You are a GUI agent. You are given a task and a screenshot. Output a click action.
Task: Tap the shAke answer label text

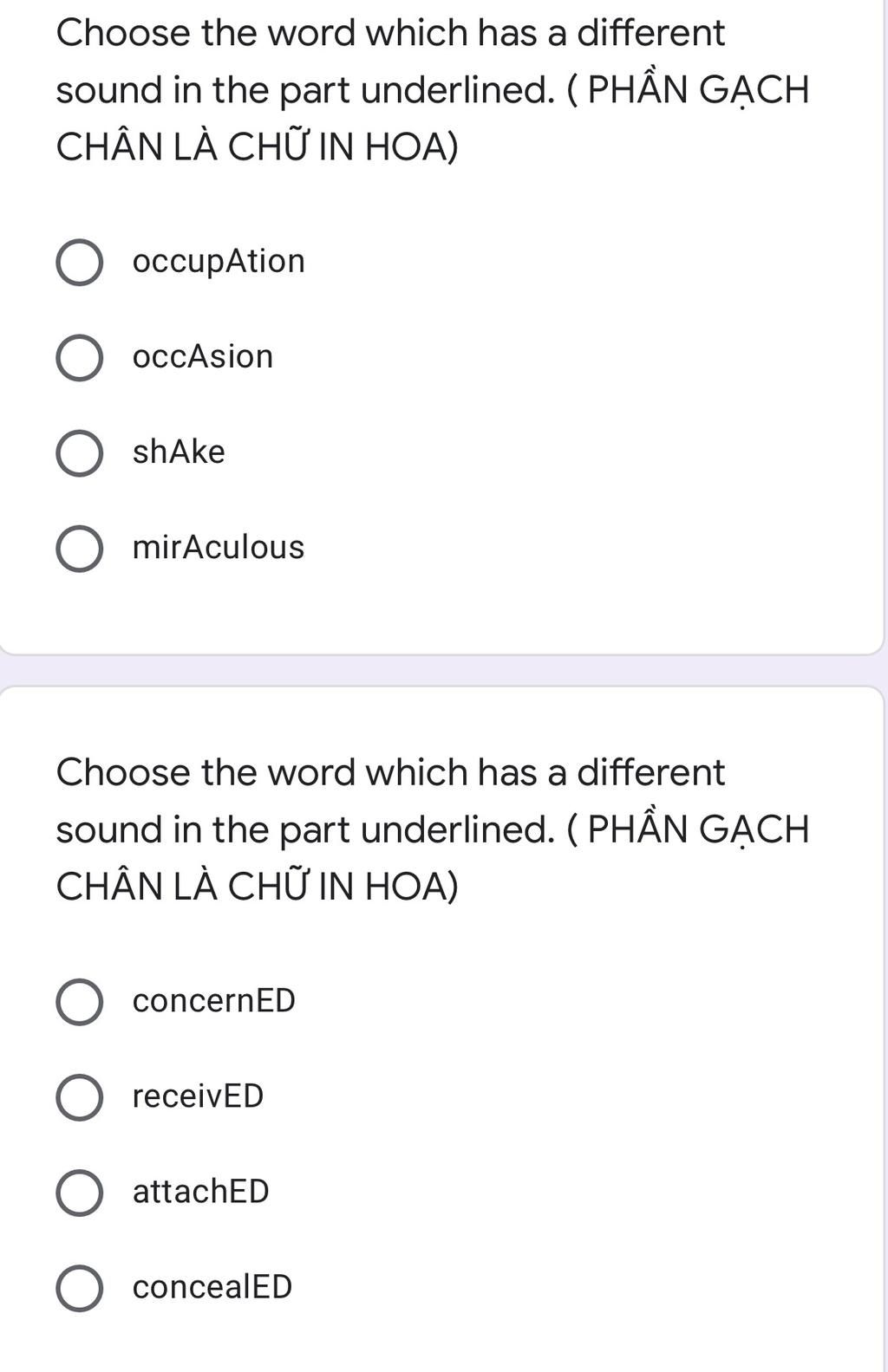click(179, 452)
